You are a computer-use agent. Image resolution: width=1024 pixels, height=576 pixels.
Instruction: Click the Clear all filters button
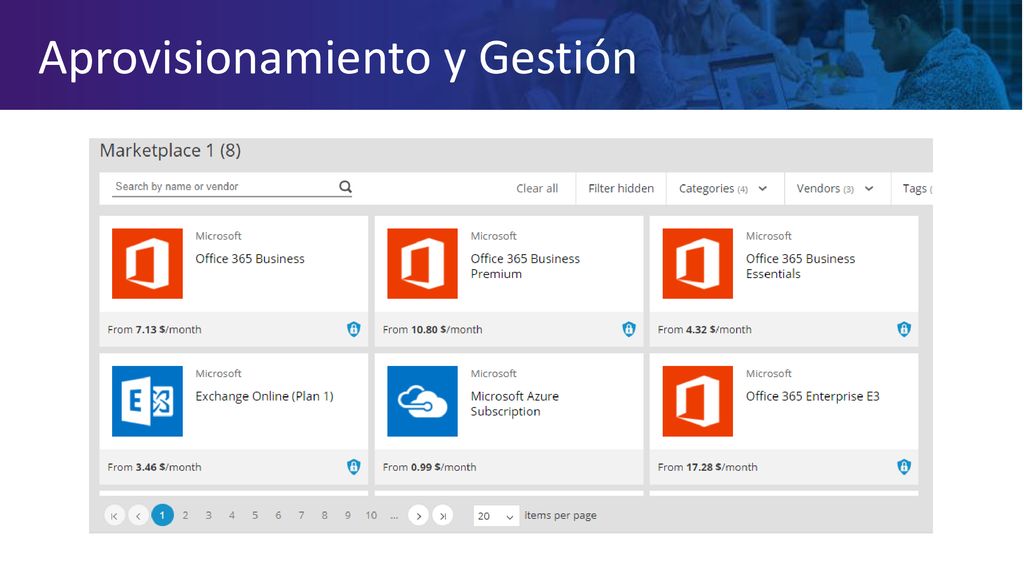coord(537,189)
